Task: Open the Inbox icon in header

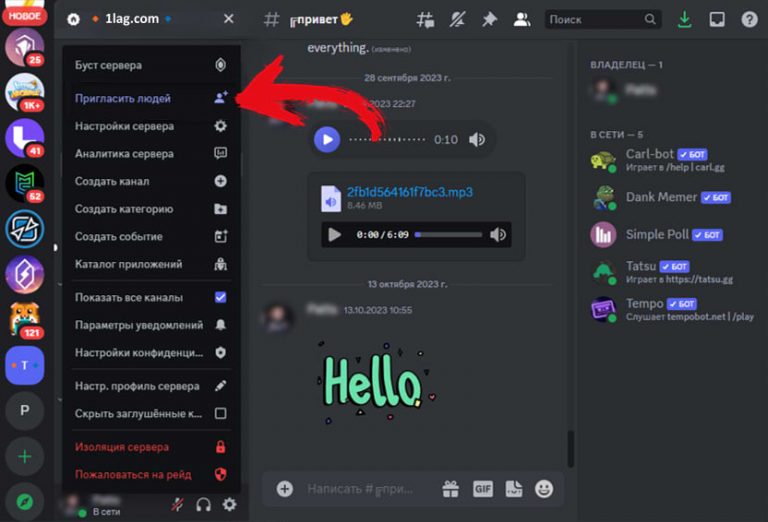Action: [x=717, y=19]
